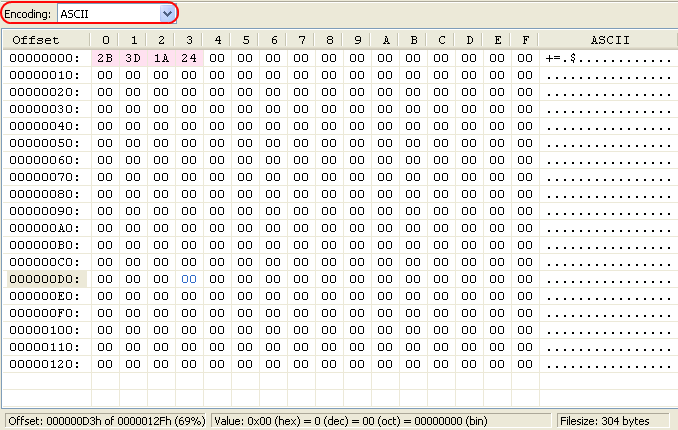
Task: Click column 8 byte in row 00000080
Action: pyautogui.click(x=329, y=194)
